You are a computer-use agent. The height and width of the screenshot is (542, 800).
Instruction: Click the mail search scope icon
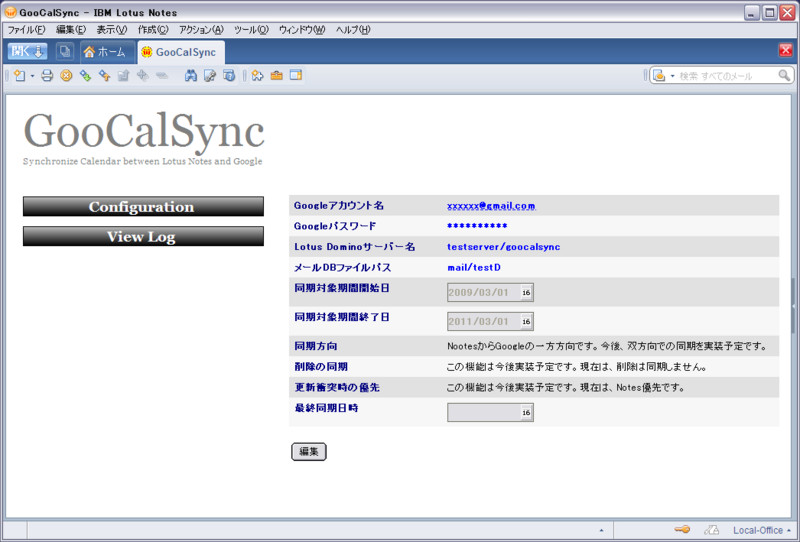660,76
